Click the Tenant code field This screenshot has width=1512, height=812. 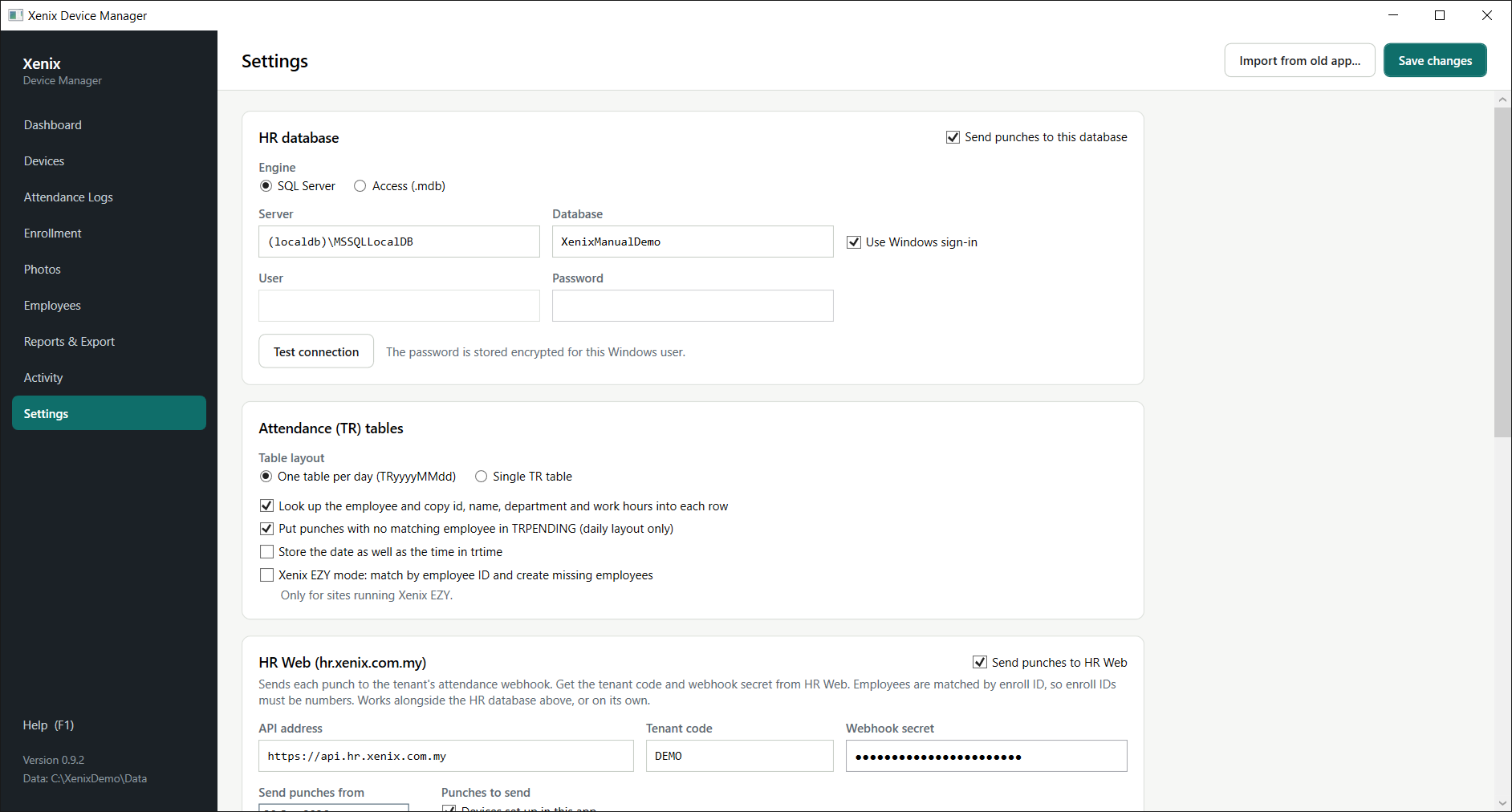click(x=740, y=756)
